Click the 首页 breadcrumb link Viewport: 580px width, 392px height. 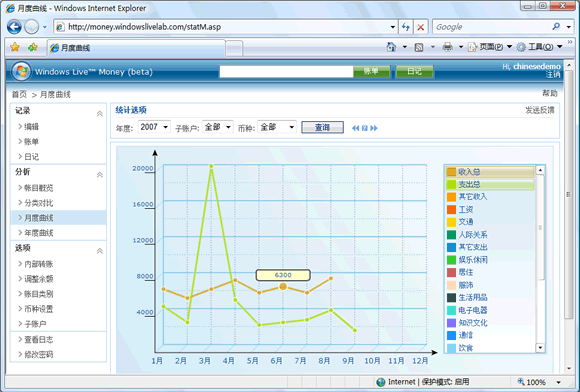coord(19,94)
